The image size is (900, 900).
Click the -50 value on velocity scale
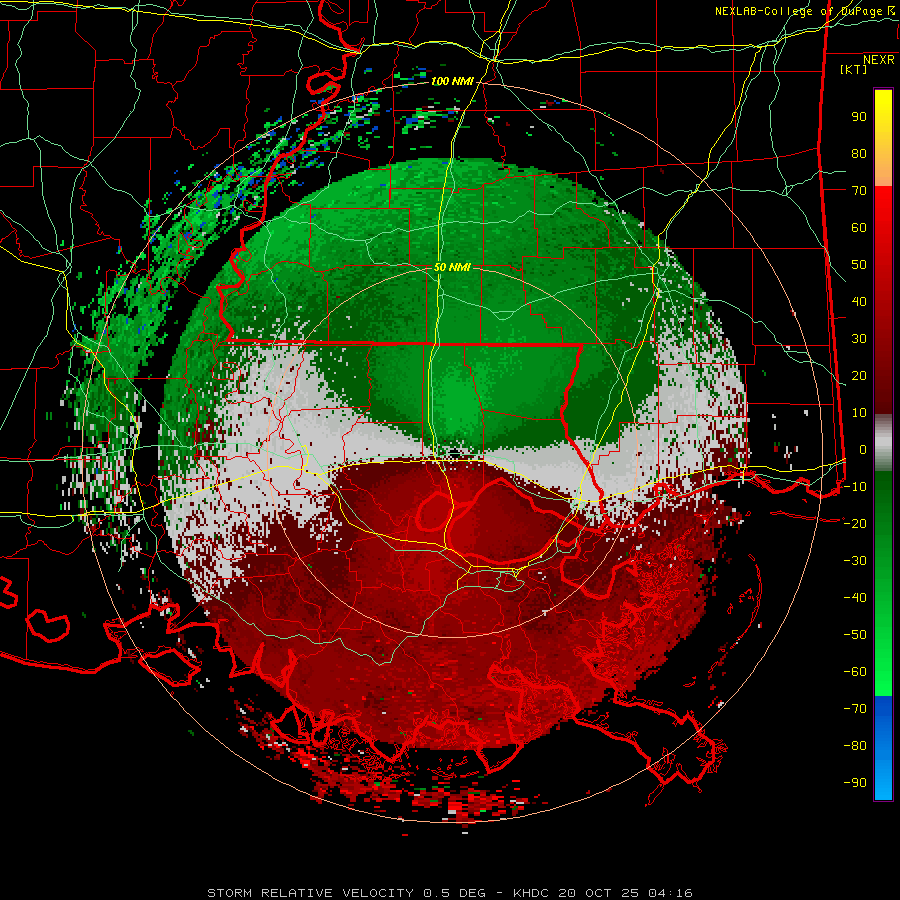tap(855, 635)
